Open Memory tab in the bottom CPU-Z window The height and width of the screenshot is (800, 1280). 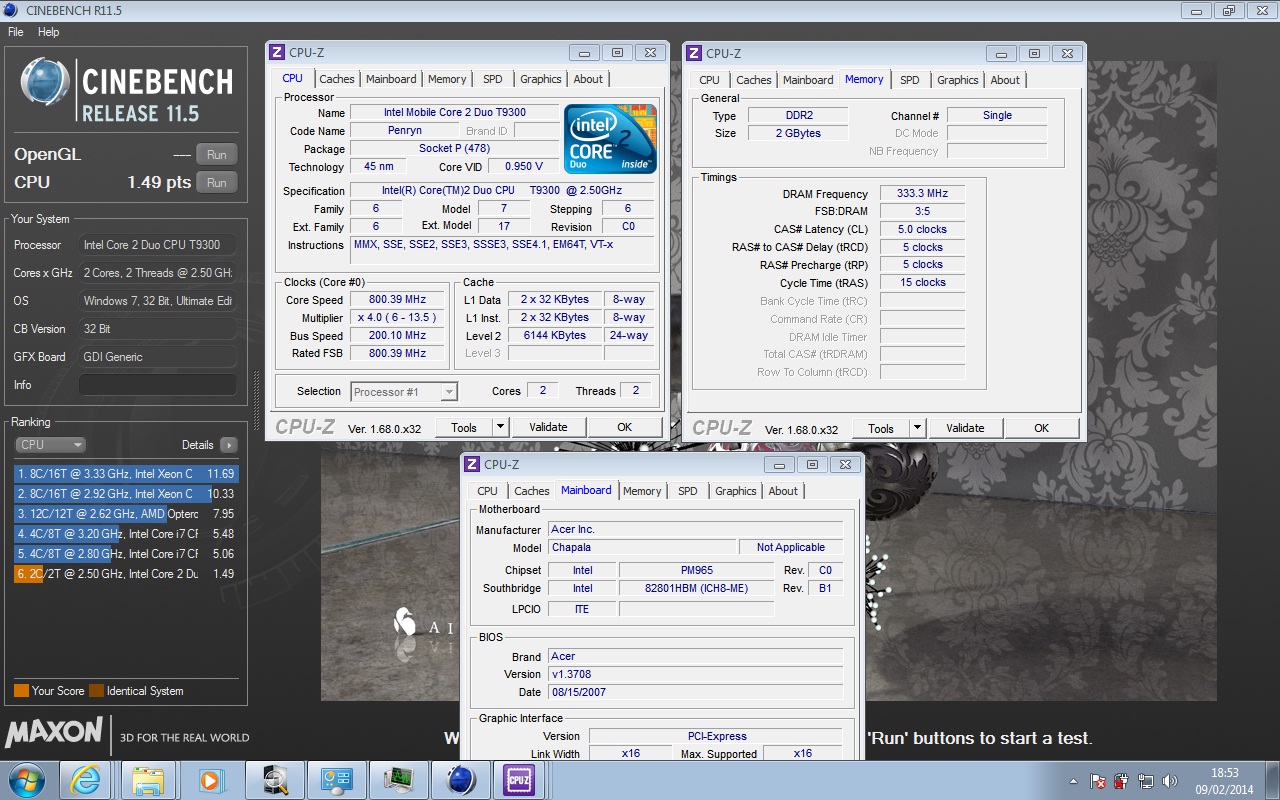click(642, 491)
